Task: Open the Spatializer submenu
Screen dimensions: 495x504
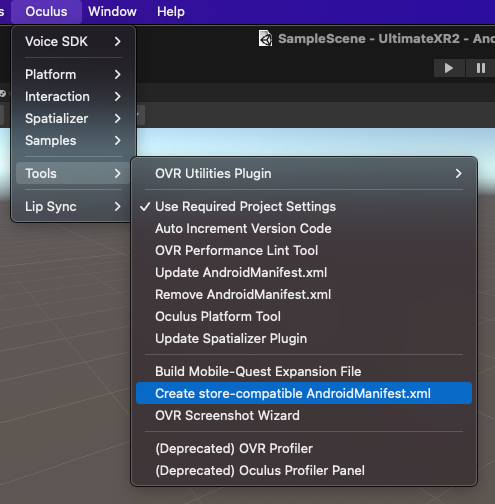Action: [73, 119]
